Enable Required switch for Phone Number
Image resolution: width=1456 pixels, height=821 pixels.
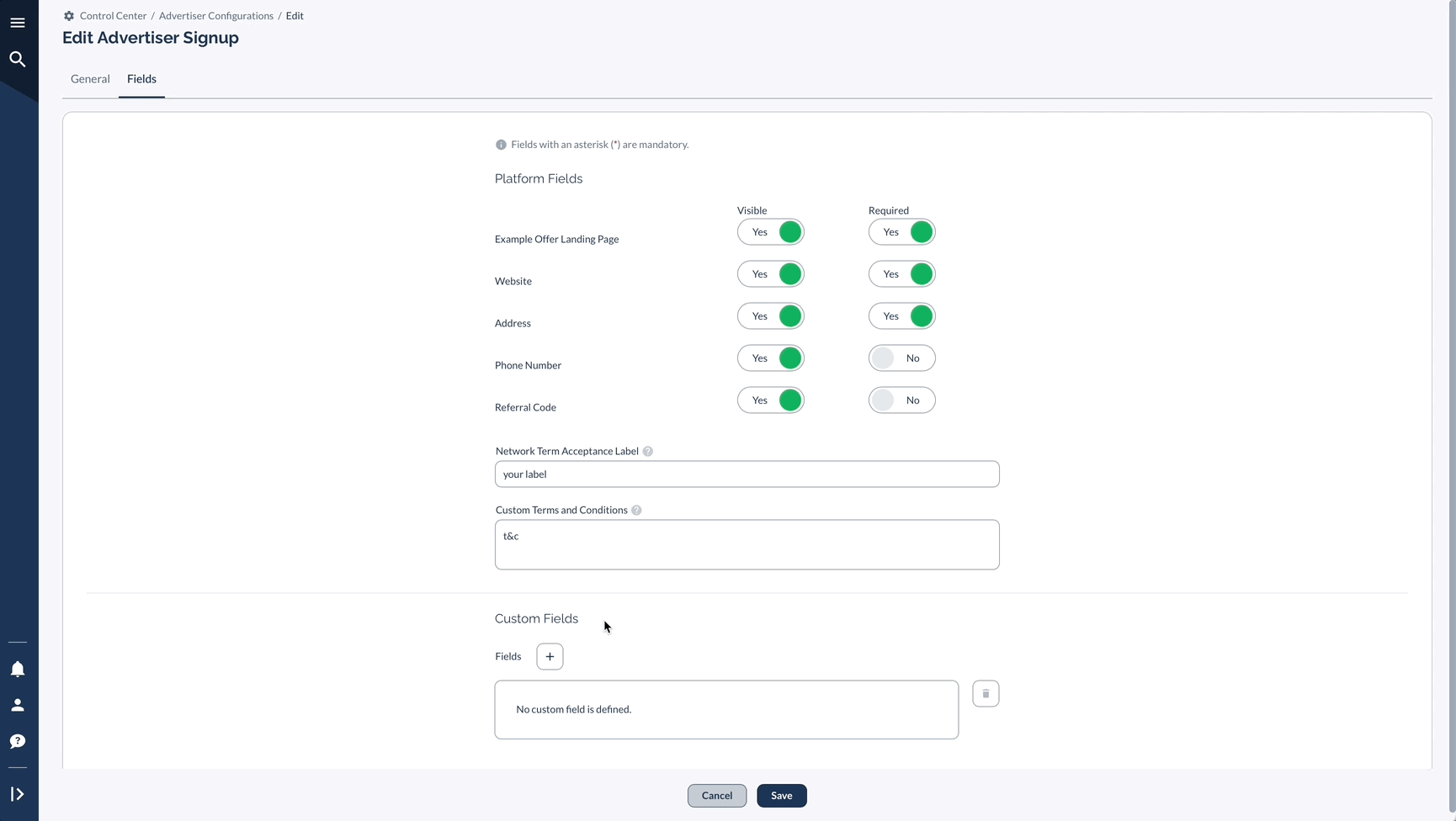click(902, 358)
